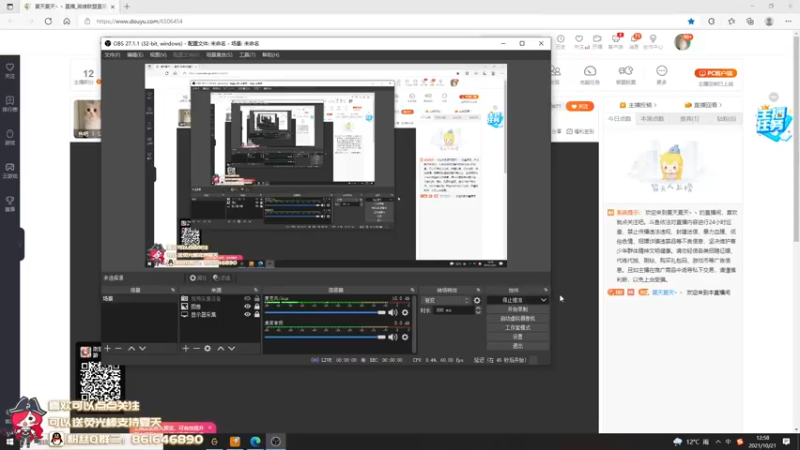Screen dimensions: 800x450
Task: Click 启动虚拟摄像机 button
Action: (518, 318)
